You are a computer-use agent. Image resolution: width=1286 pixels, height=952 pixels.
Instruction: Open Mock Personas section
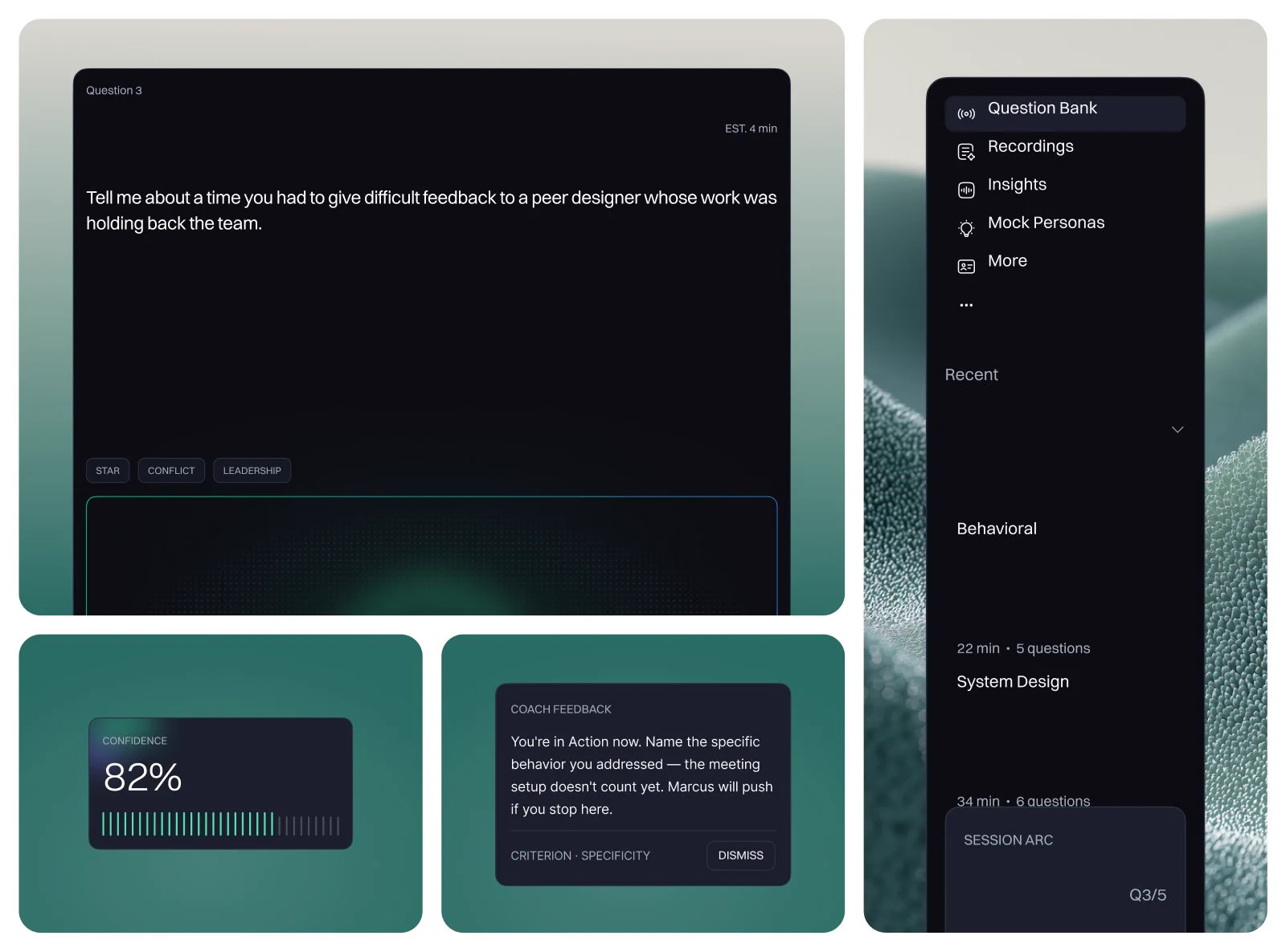pyautogui.click(x=1046, y=223)
